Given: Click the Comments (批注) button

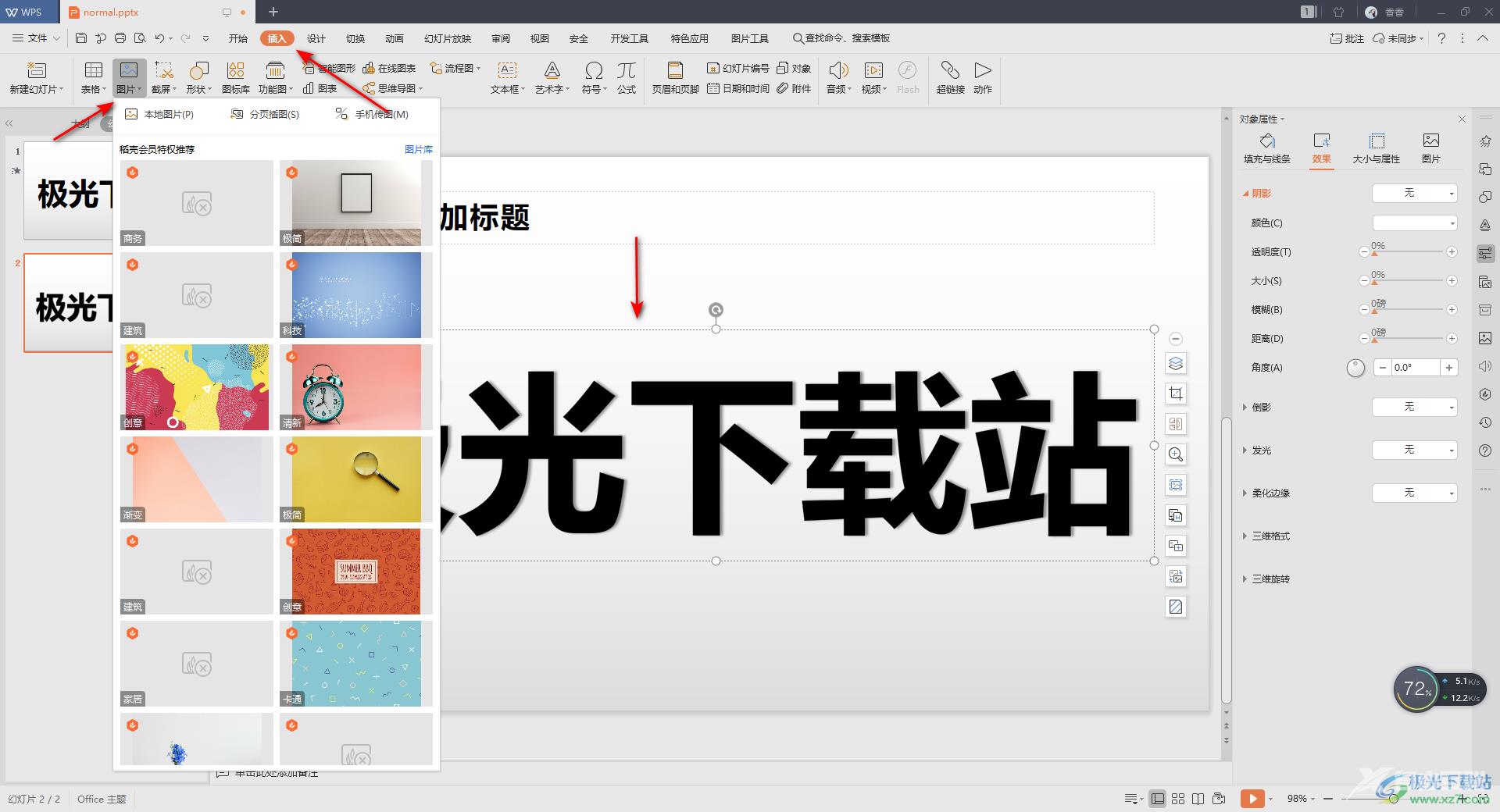Looking at the screenshot, I should [x=1347, y=38].
